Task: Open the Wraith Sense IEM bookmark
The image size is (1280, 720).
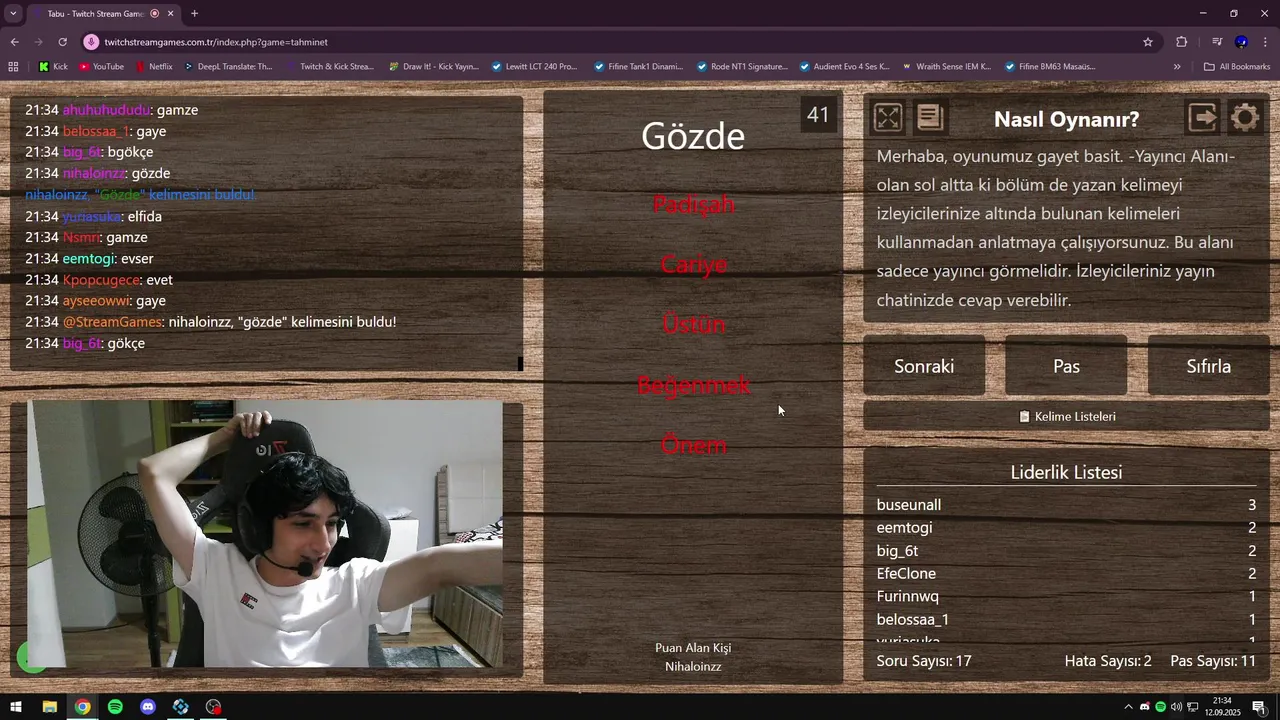Action: click(x=946, y=67)
